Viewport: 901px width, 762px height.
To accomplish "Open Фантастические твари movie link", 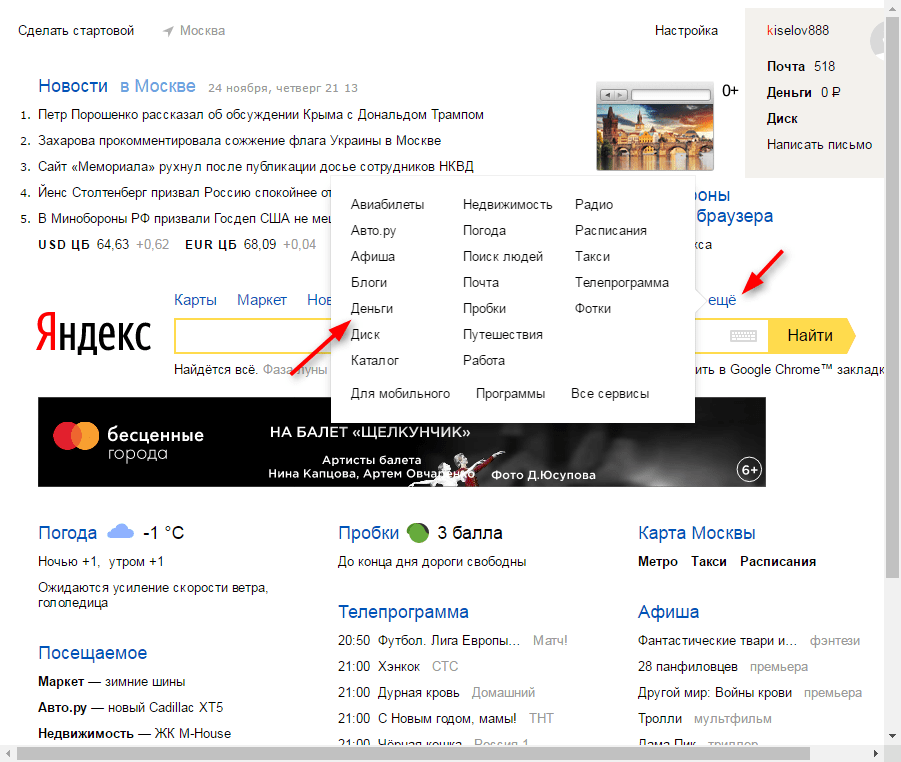I will [718, 641].
